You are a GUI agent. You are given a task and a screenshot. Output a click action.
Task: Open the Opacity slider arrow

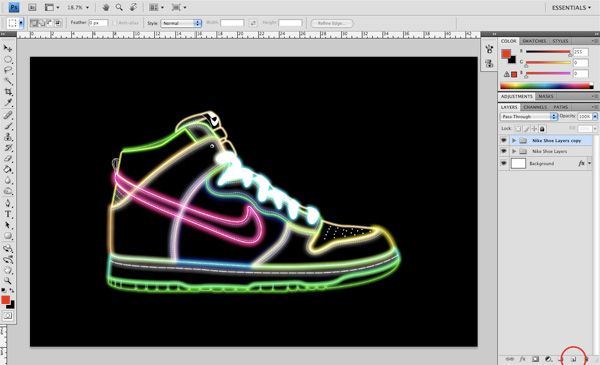(595, 116)
